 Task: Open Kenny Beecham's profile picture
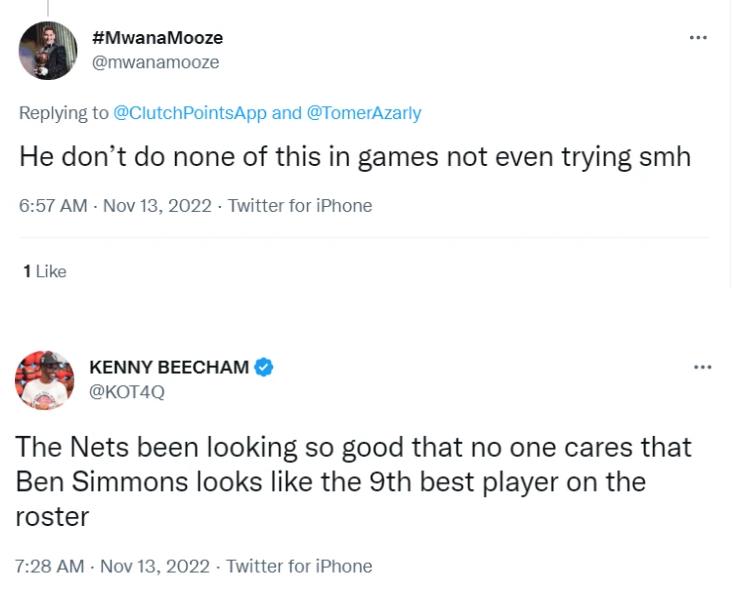(x=45, y=380)
